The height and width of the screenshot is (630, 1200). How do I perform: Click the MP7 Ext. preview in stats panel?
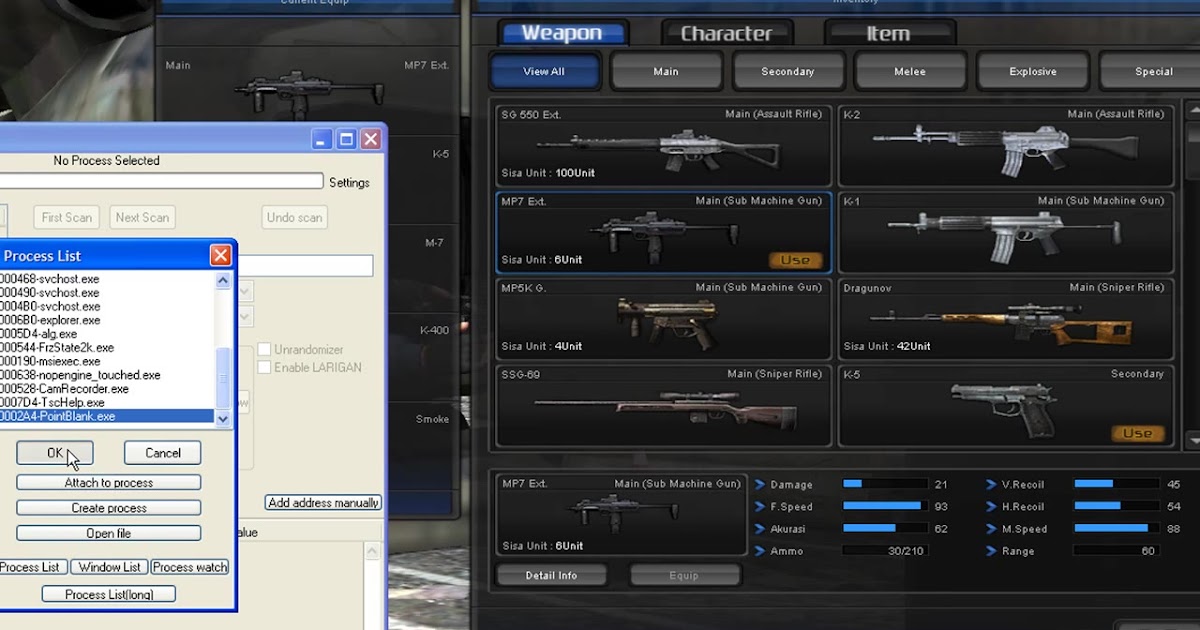[x=622, y=515]
